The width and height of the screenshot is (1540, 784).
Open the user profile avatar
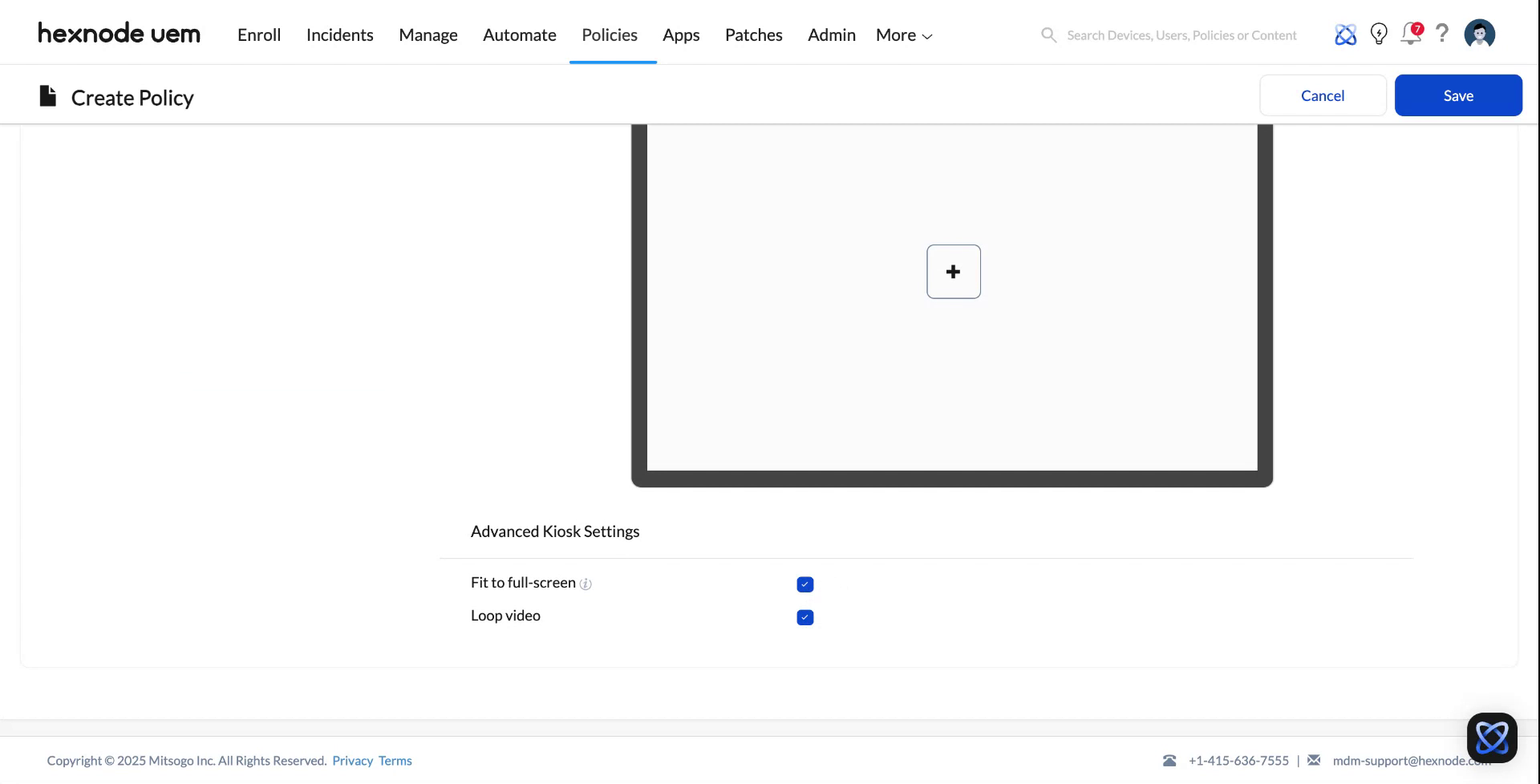1479,34
